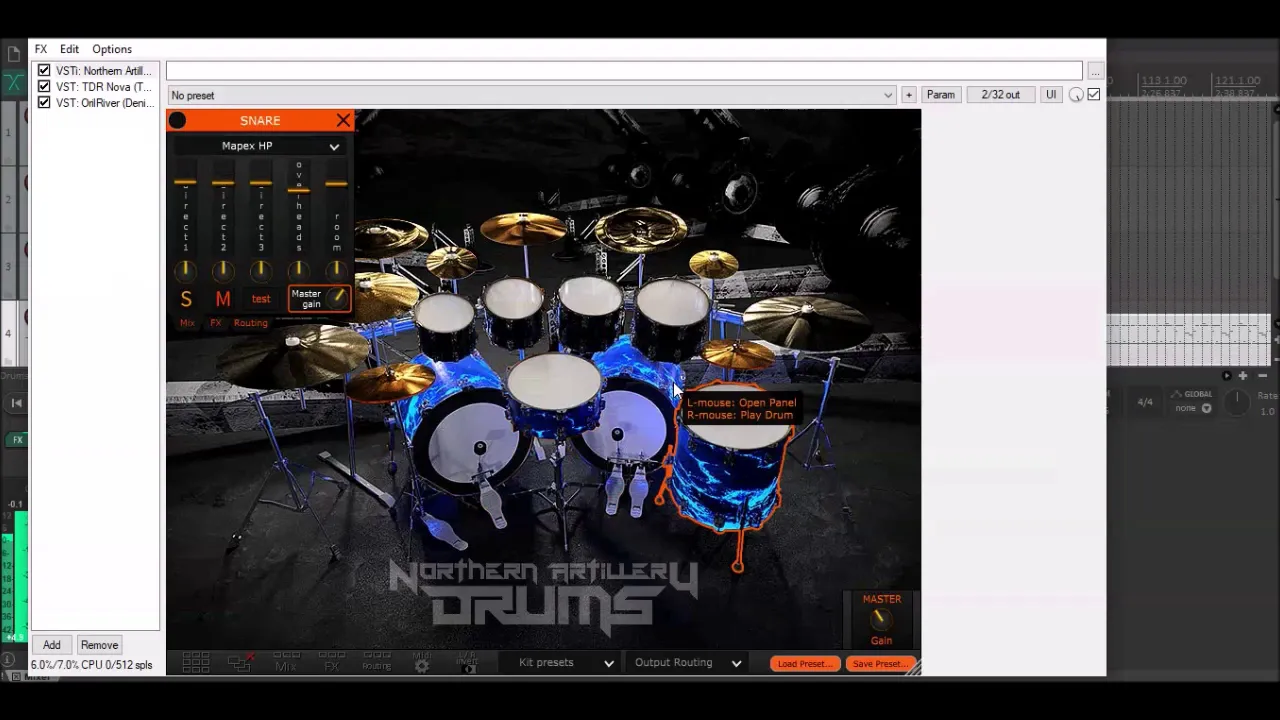Click the direct 1 pan knob
Screen dimensions: 1280x720
185,270
